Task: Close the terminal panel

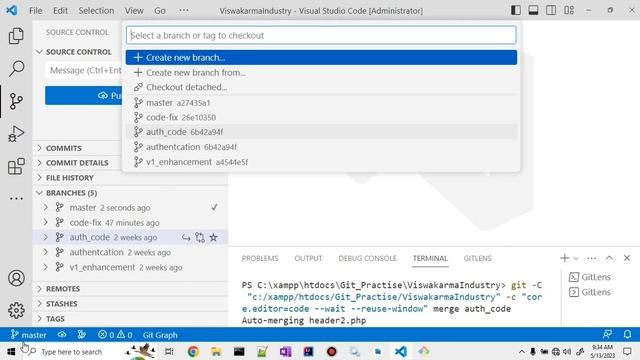Action: point(627,258)
